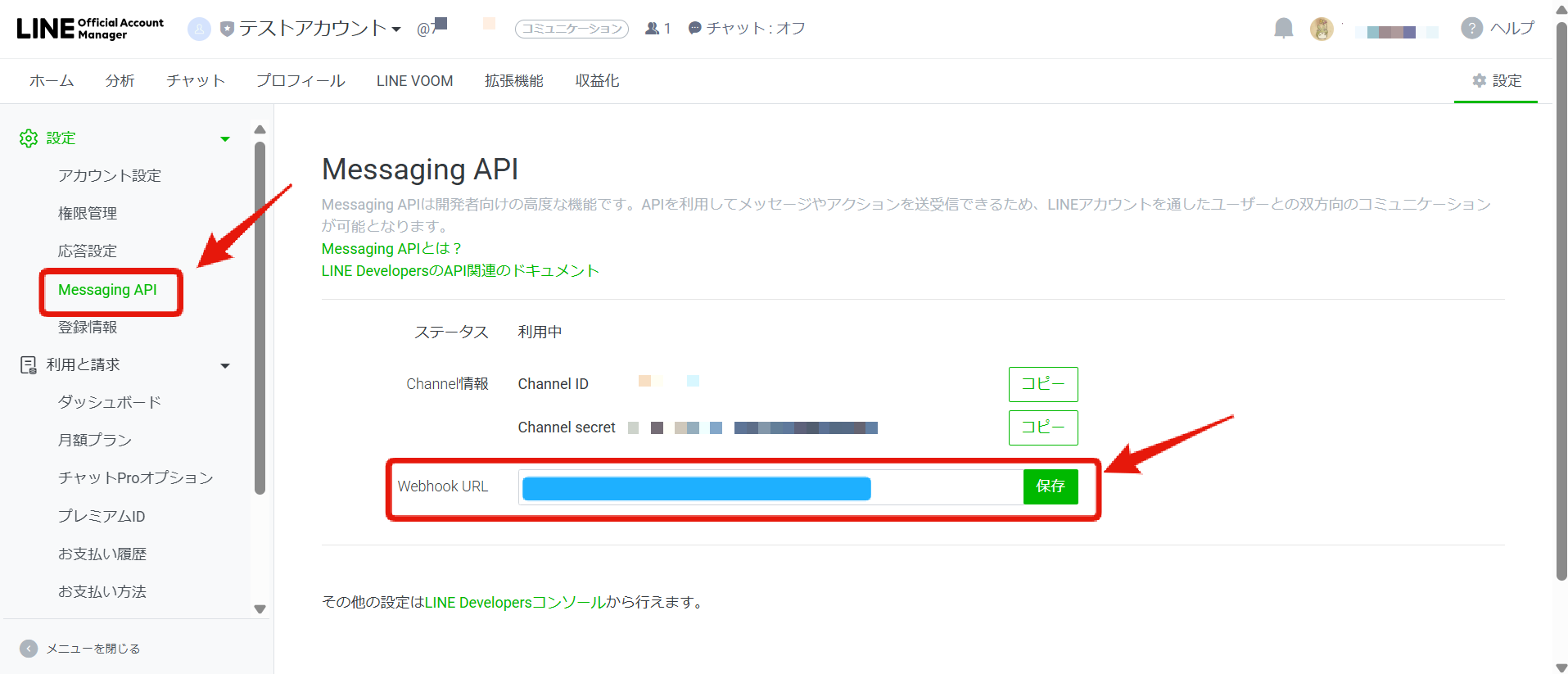This screenshot has width=1568, height=674.
Task: Open the 拡張機能 tab
Action: [x=513, y=81]
